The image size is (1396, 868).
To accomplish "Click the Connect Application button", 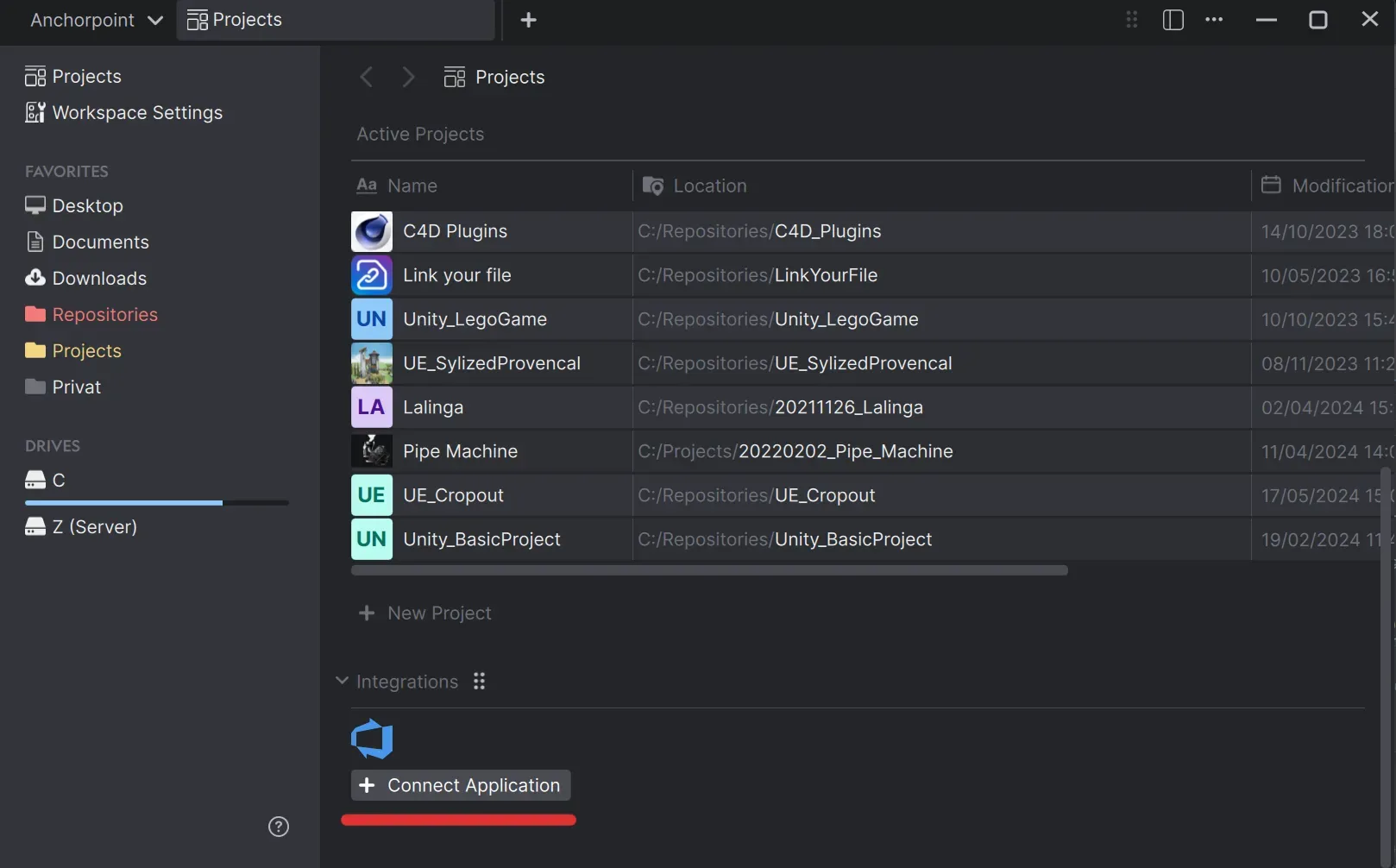I will pyautogui.click(x=460, y=785).
